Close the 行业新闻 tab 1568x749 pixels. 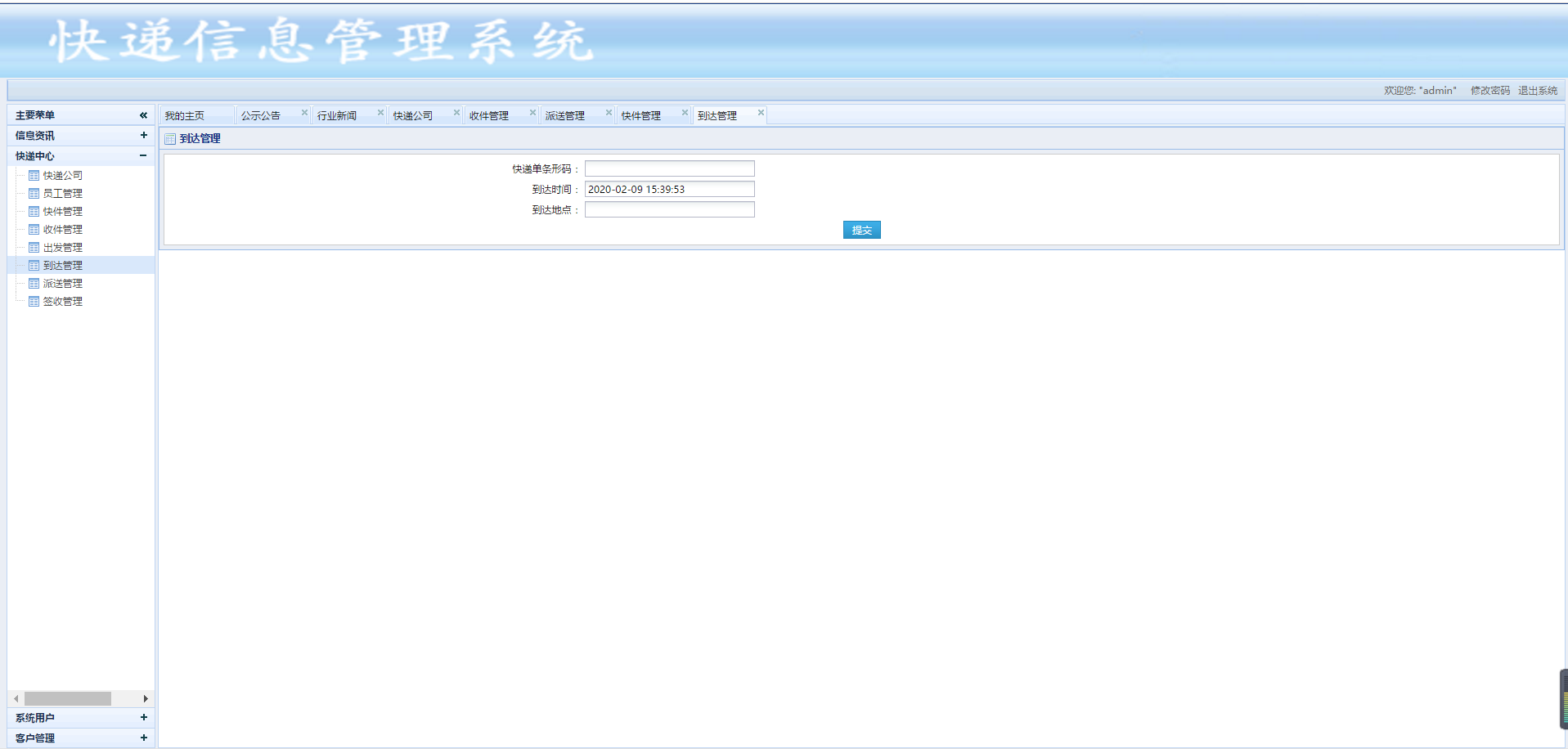tap(380, 113)
